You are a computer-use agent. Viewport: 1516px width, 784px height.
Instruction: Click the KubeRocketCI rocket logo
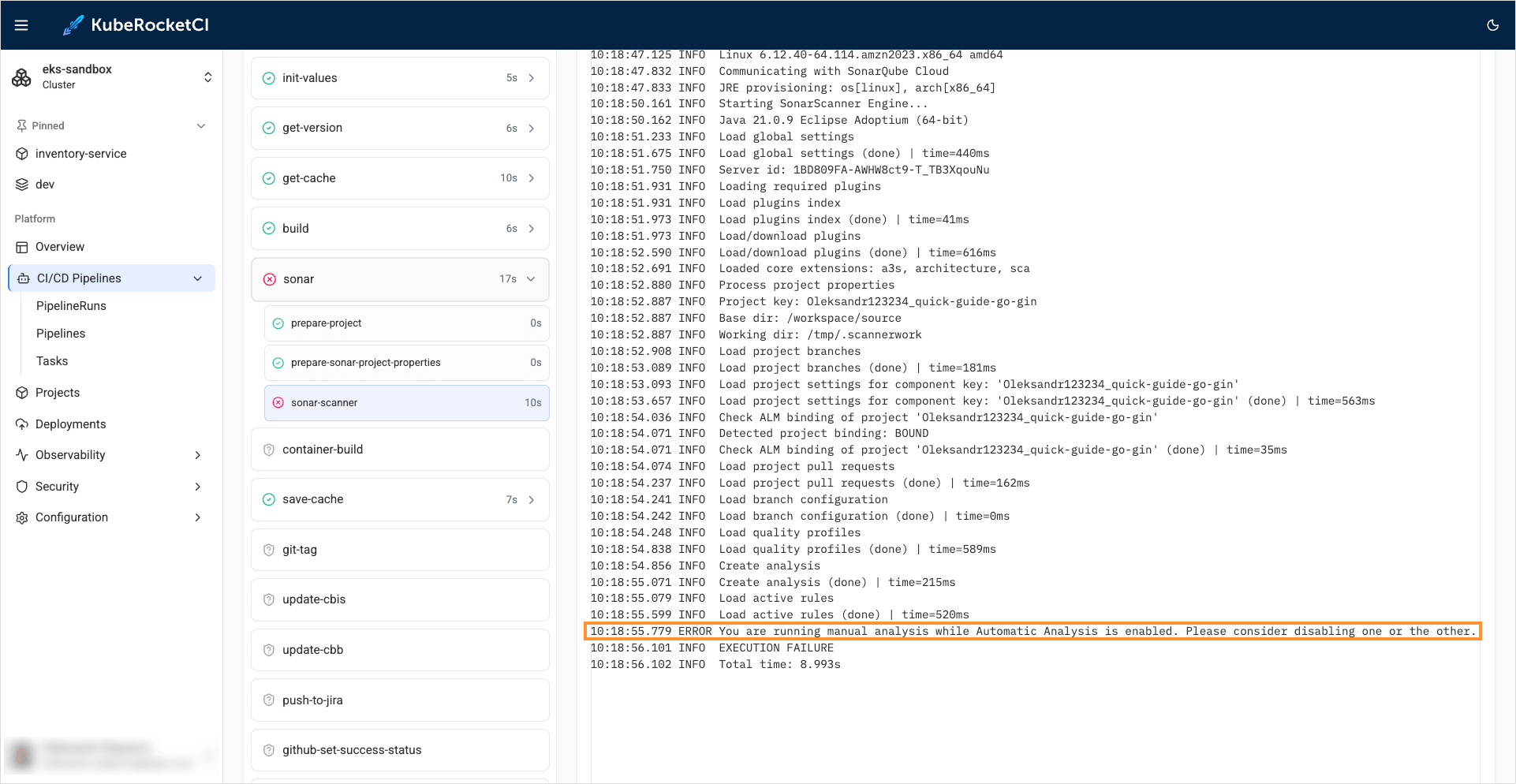(x=73, y=25)
